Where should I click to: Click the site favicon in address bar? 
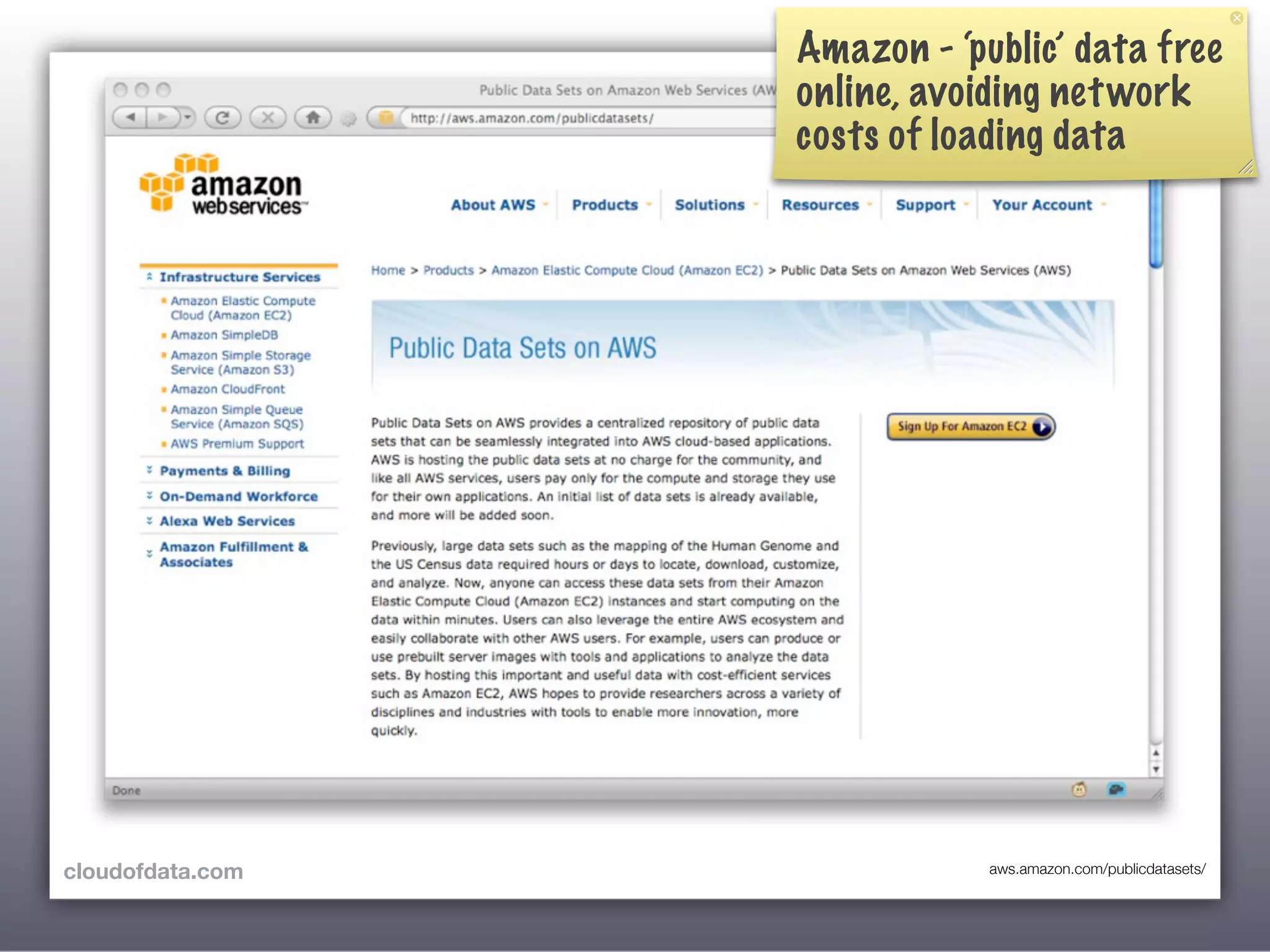tap(386, 118)
